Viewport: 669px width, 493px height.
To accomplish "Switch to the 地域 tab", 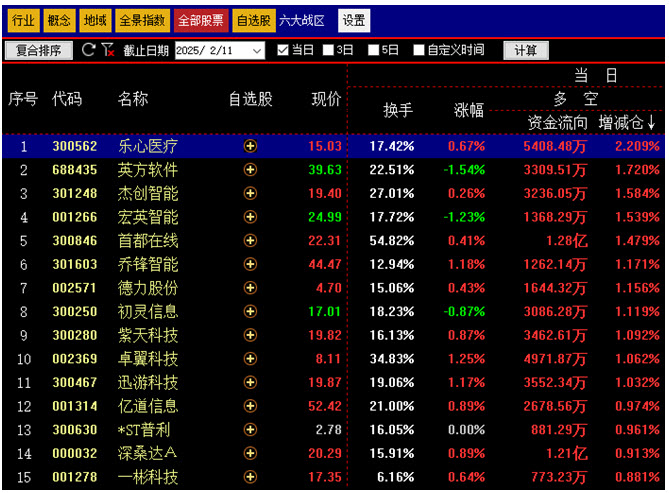I will pos(95,20).
